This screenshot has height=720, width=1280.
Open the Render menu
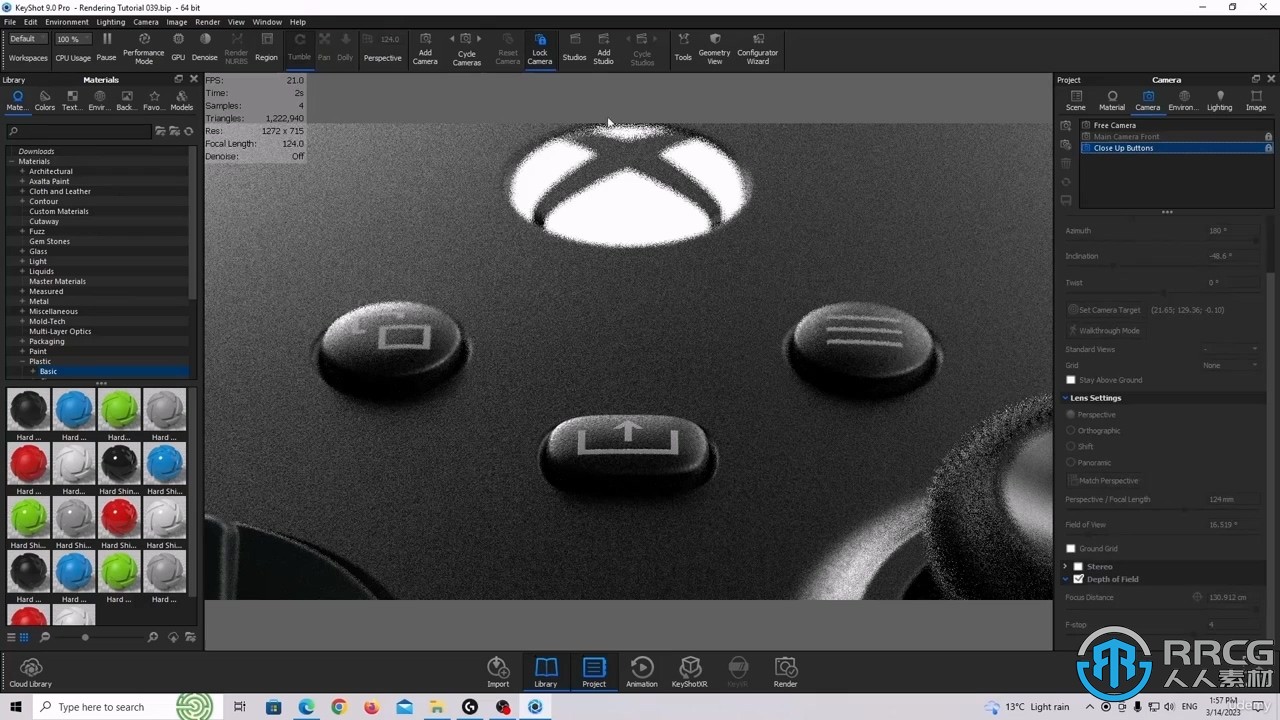[208, 22]
